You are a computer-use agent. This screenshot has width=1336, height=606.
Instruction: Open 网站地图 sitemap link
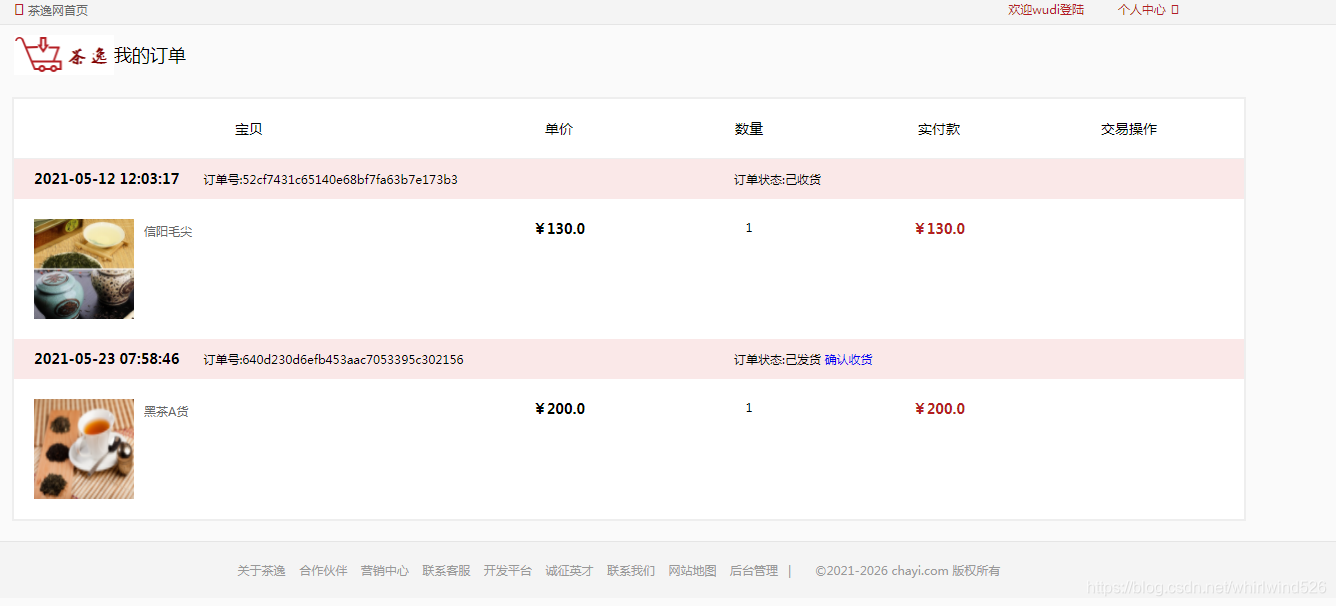(x=692, y=571)
